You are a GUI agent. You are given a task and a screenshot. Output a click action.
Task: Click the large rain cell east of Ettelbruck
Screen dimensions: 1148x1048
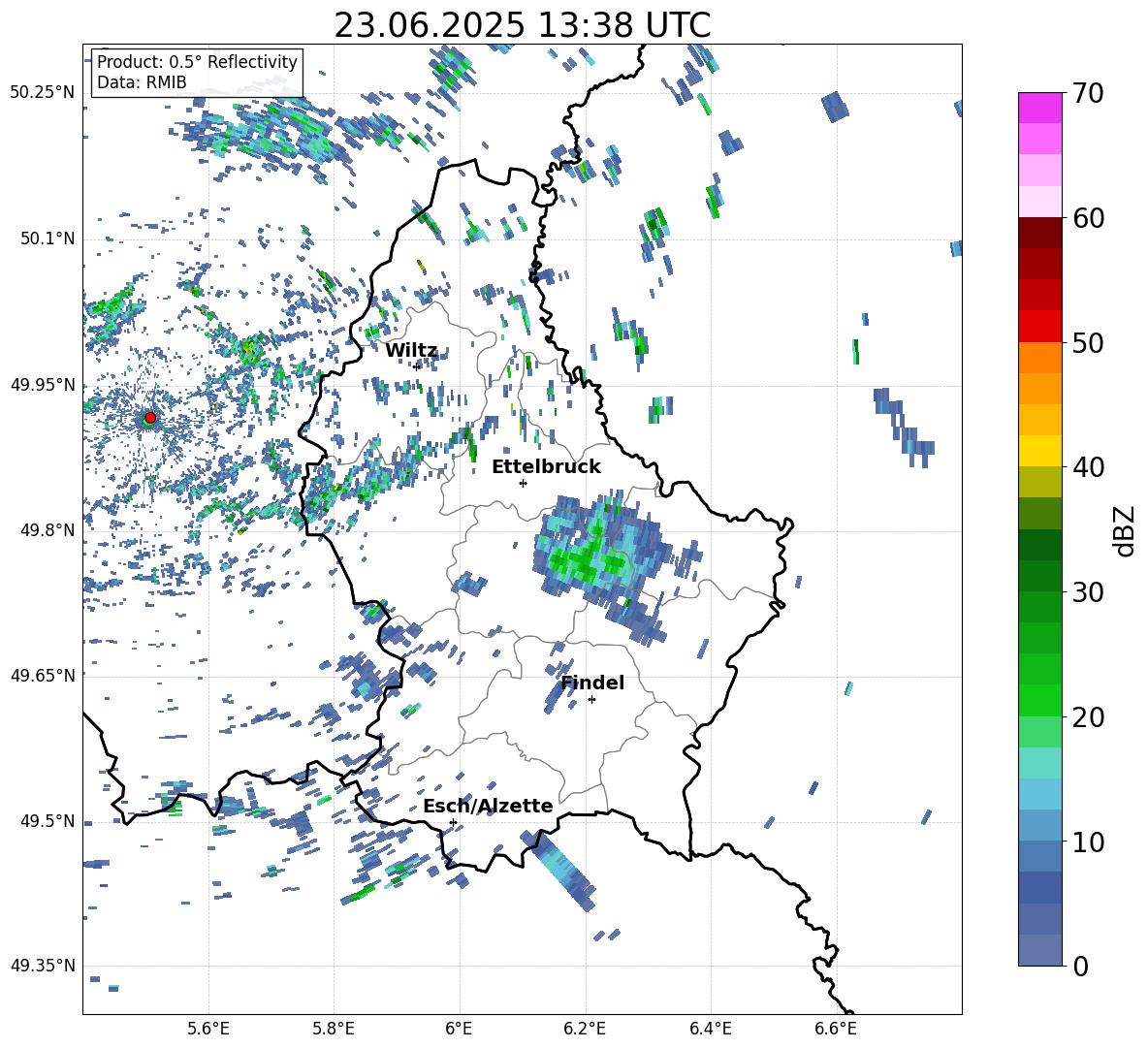pyautogui.click(x=602, y=557)
